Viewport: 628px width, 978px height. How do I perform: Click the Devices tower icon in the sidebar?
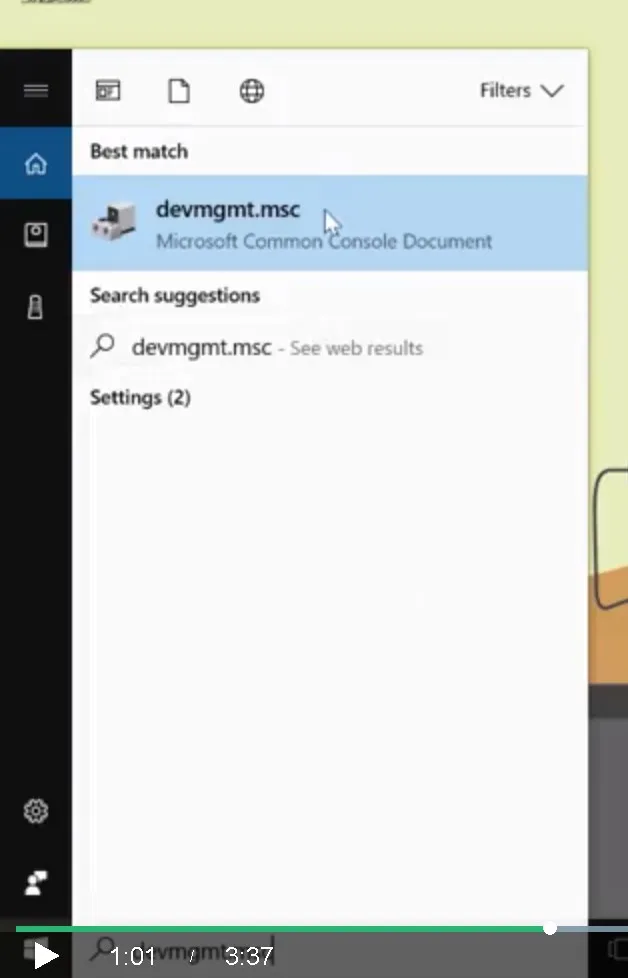(36, 307)
